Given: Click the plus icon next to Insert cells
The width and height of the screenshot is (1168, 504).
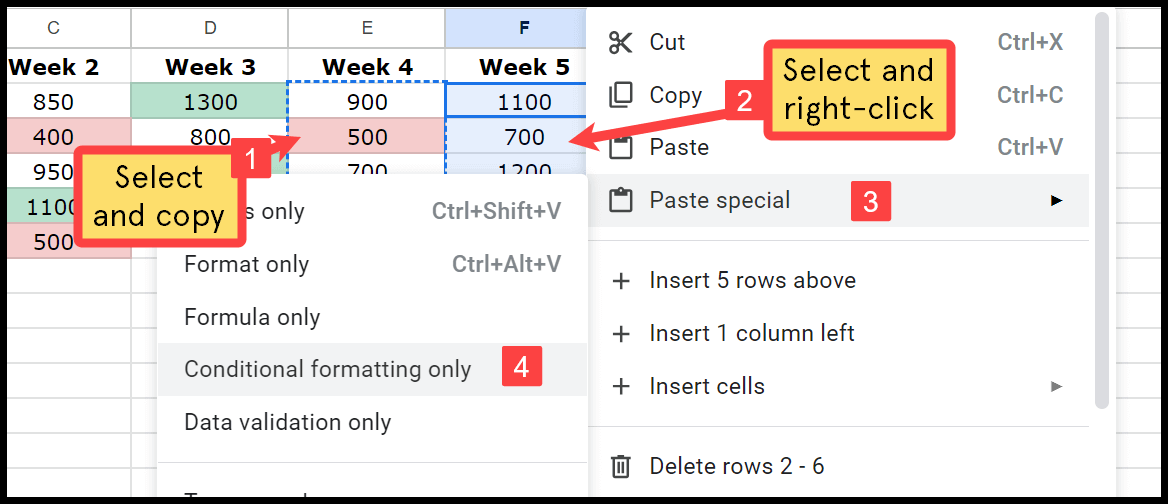Looking at the screenshot, I should pyautogui.click(x=620, y=386).
